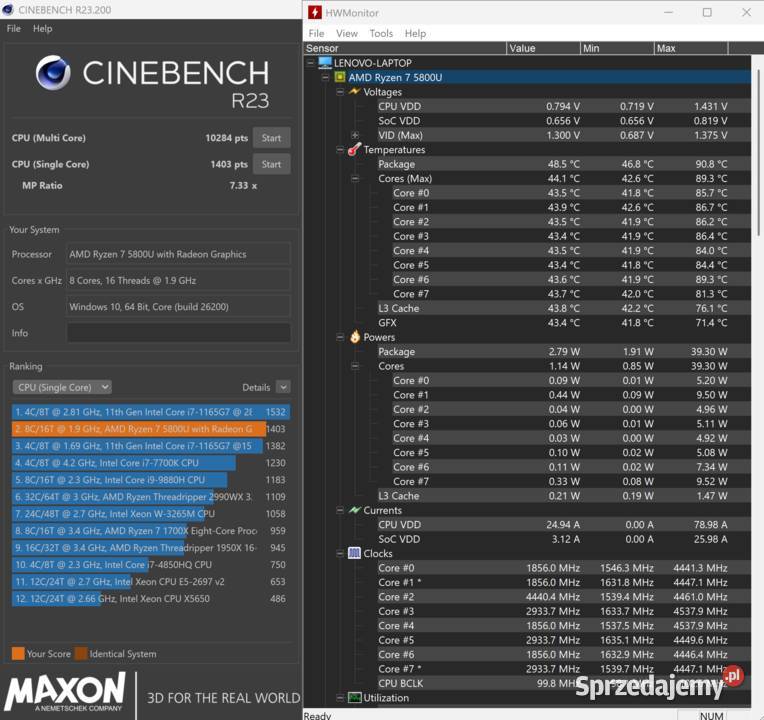The height and width of the screenshot is (720, 764).
Task: Collapse the AMD Ryzen 7 5800U node
Action: 325,77
